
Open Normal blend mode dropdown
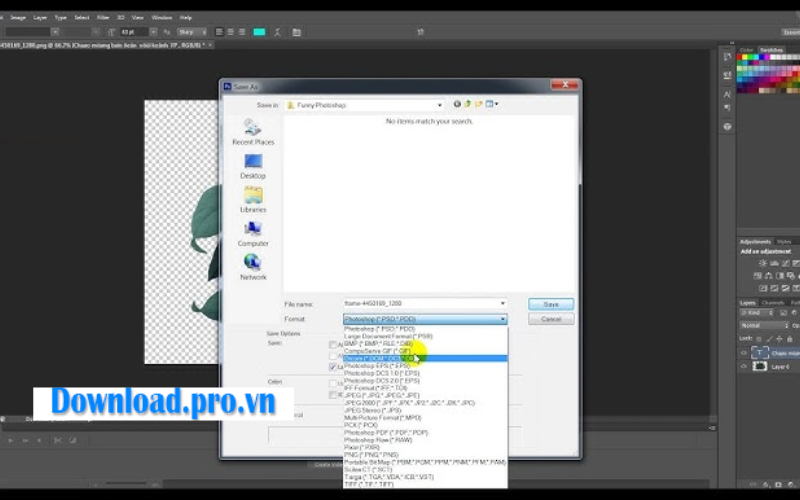click(x=764, y=326)
